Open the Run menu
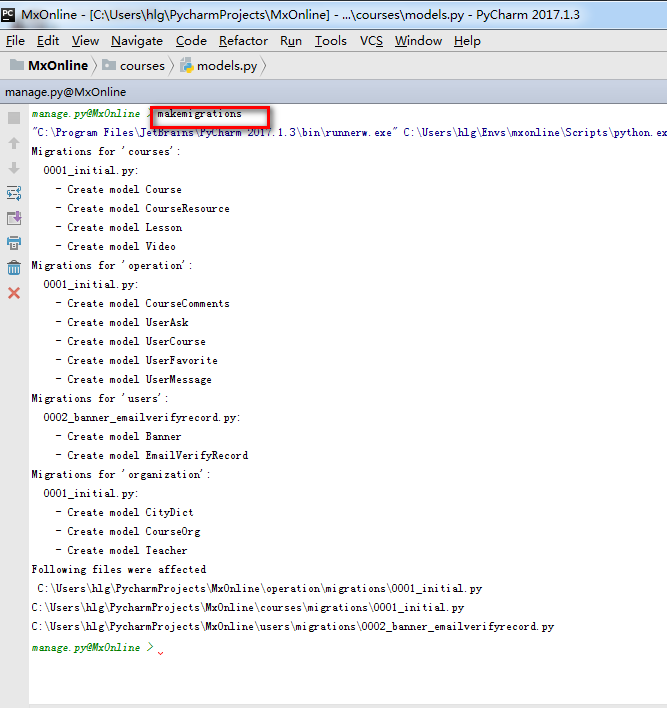The image size is (667, 708). coord(291,41)
